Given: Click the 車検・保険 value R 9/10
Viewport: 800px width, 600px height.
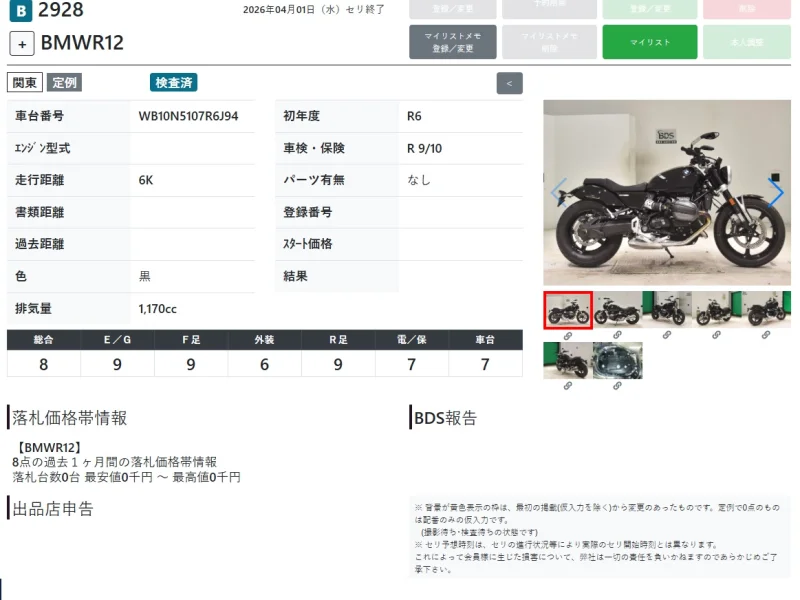Looking at the screenshot, I should [424, 148].
